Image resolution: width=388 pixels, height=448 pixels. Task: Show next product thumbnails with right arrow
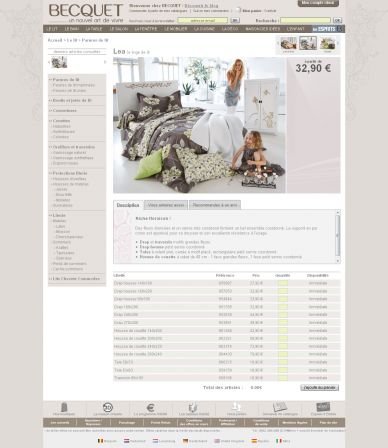pyautogui.click(x=338, y=43)
